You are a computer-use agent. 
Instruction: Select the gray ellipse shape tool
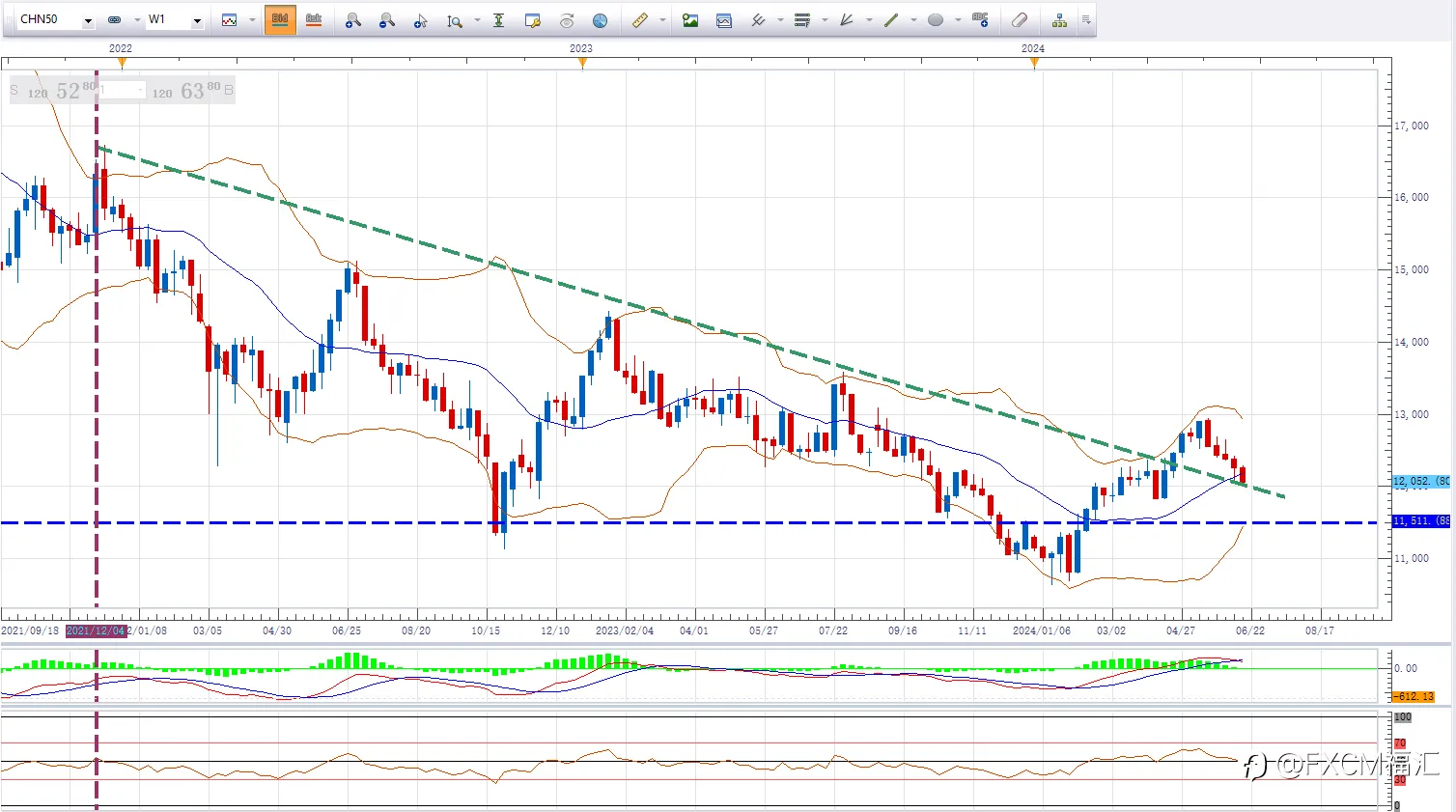[936, 20]
